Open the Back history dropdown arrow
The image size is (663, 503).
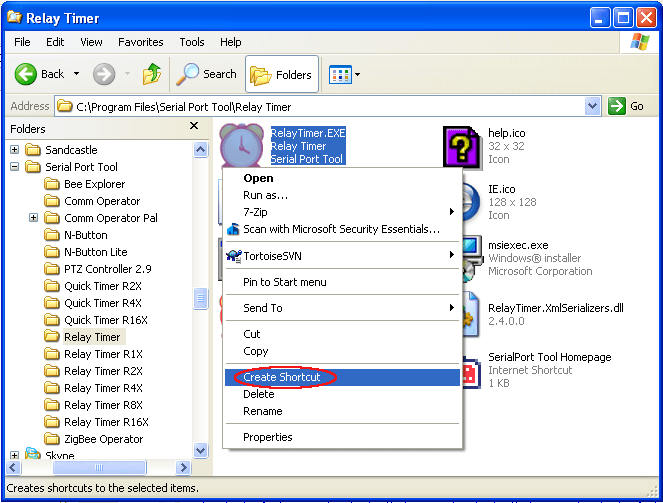point(76,74)
